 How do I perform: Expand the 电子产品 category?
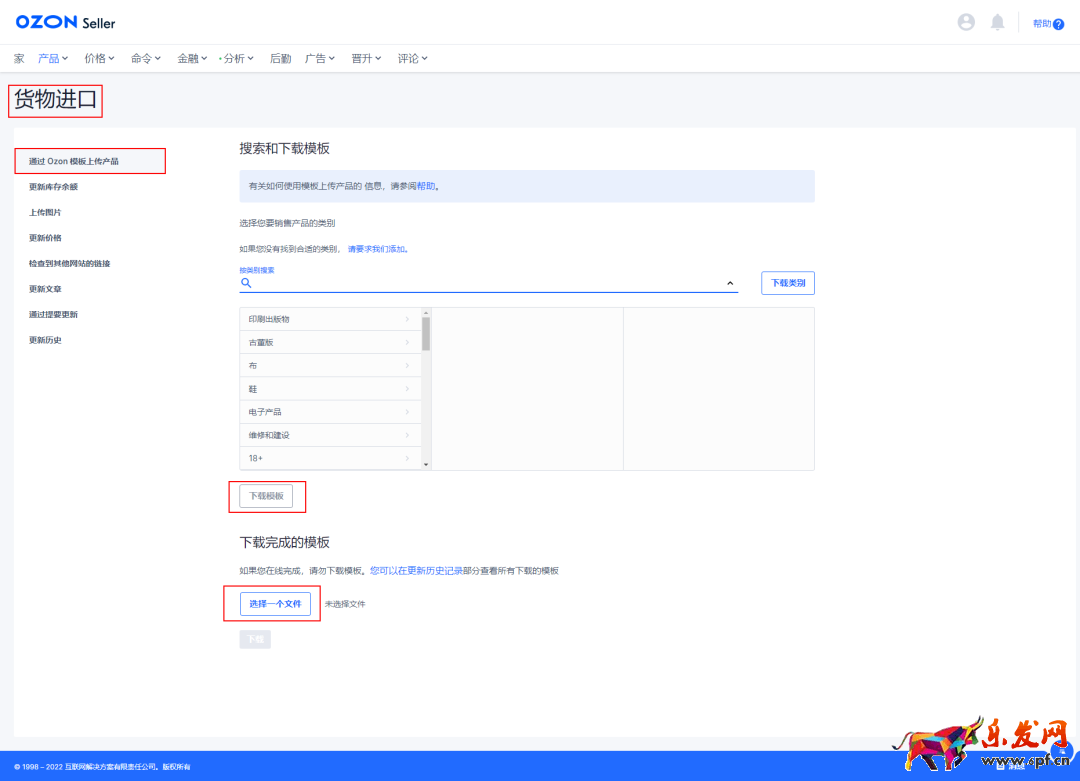coord(329,412)
